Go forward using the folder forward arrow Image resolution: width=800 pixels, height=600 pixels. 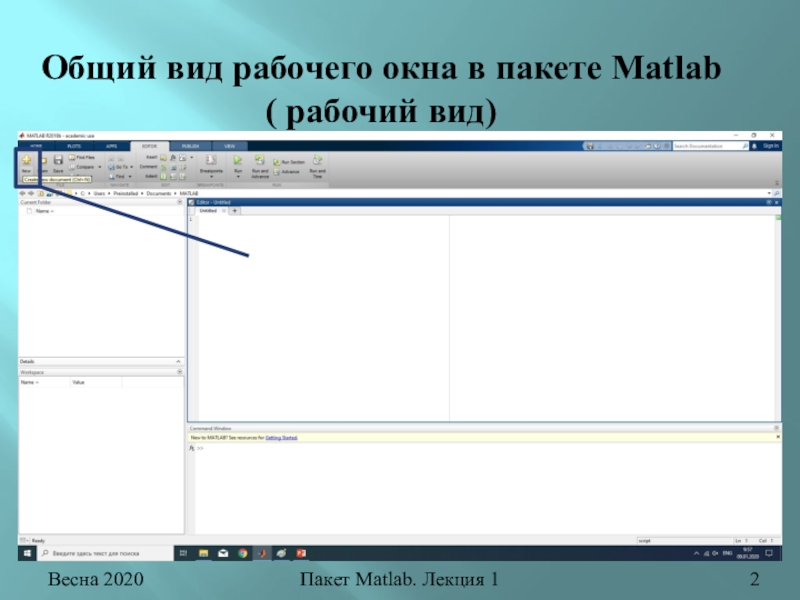click(31, 193)
